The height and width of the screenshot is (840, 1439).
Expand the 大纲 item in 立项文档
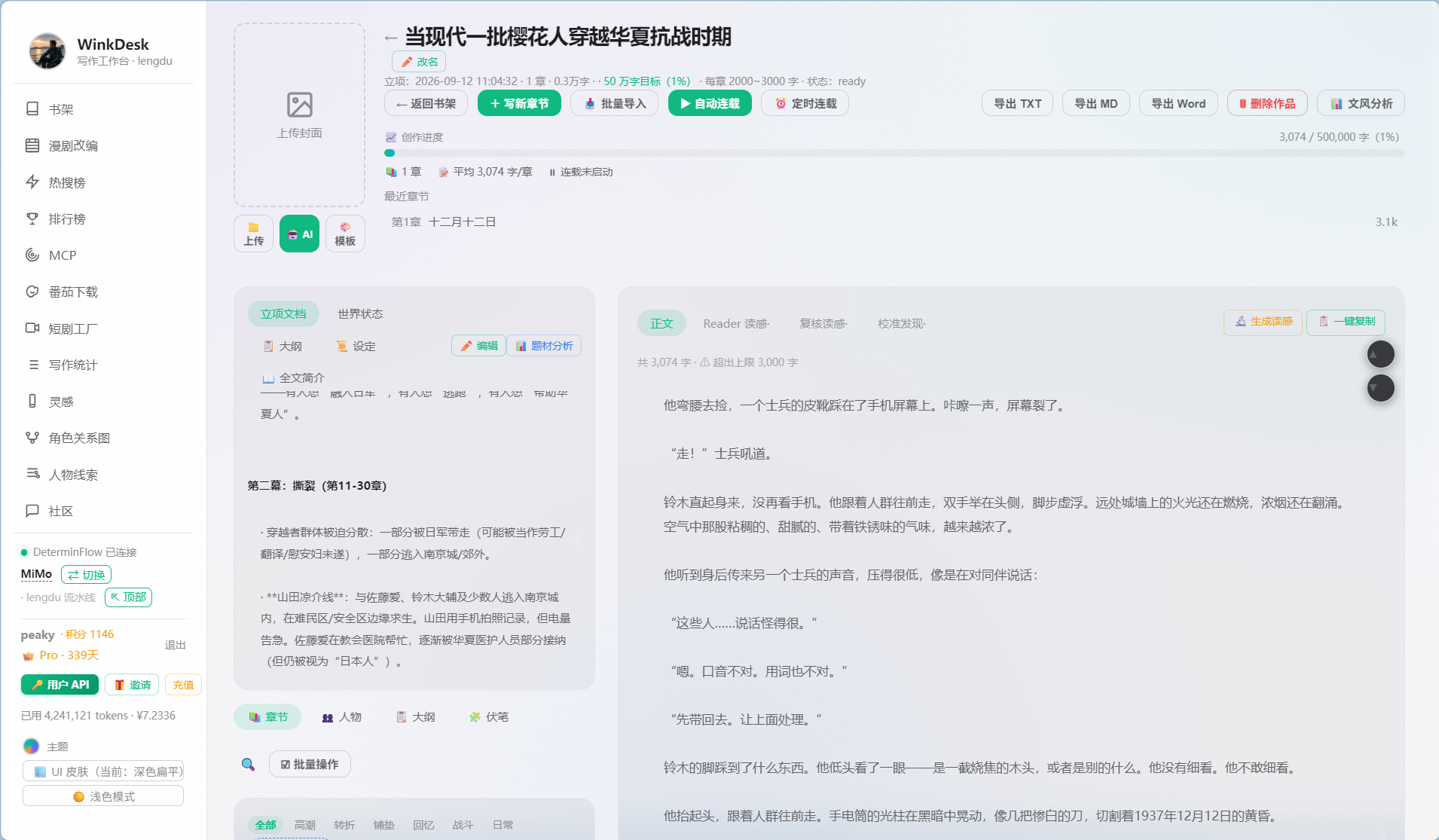[x=283, y=347]
